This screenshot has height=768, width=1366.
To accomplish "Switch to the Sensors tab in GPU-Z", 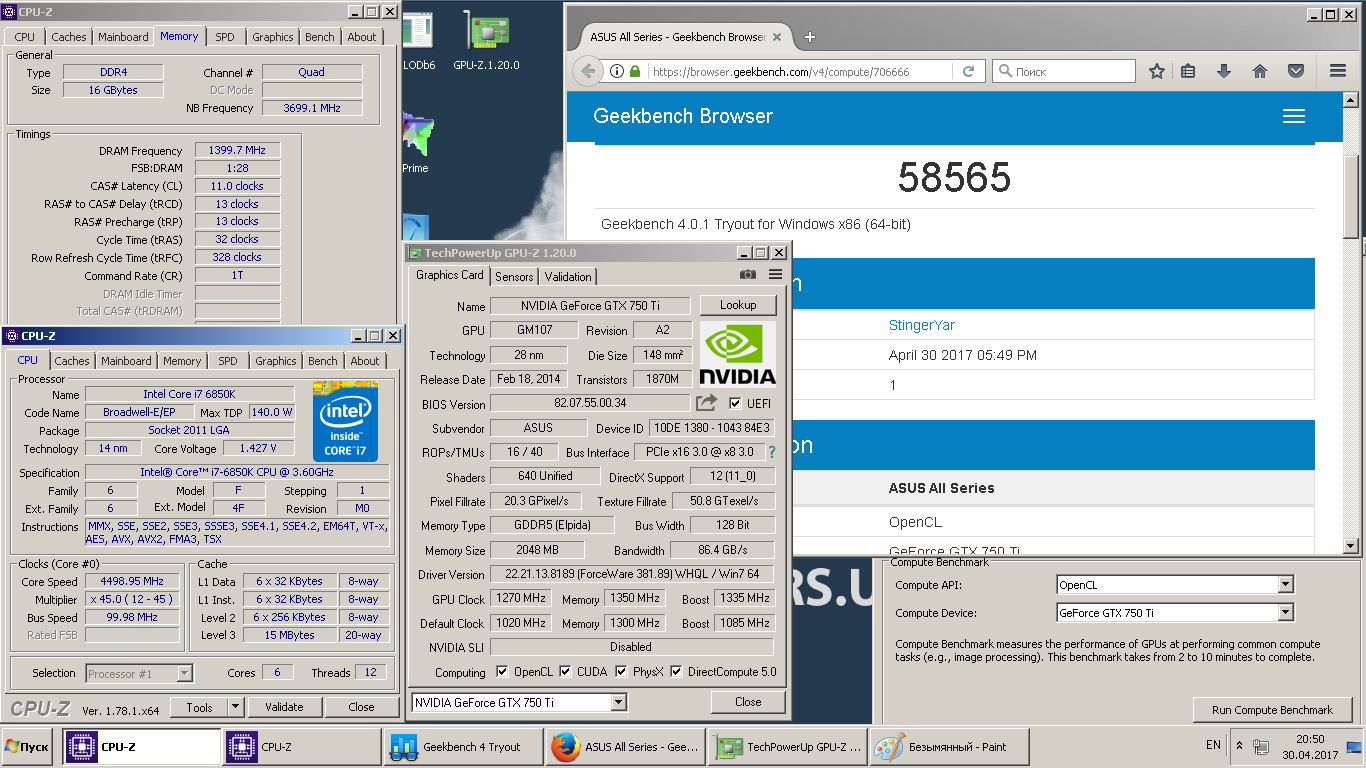I will 514,277.
